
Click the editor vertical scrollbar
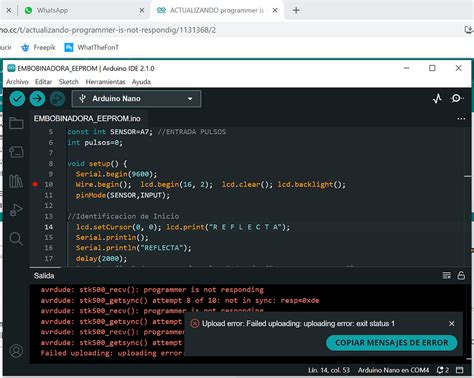[468, 197]
